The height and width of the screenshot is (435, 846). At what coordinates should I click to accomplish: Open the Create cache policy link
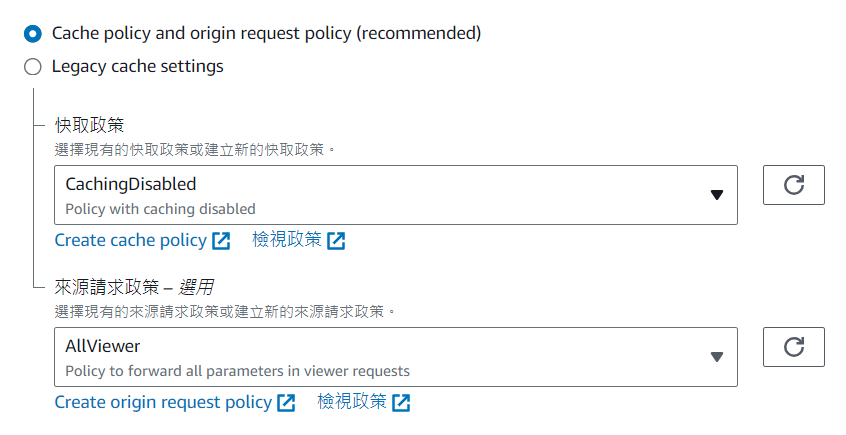130,240
